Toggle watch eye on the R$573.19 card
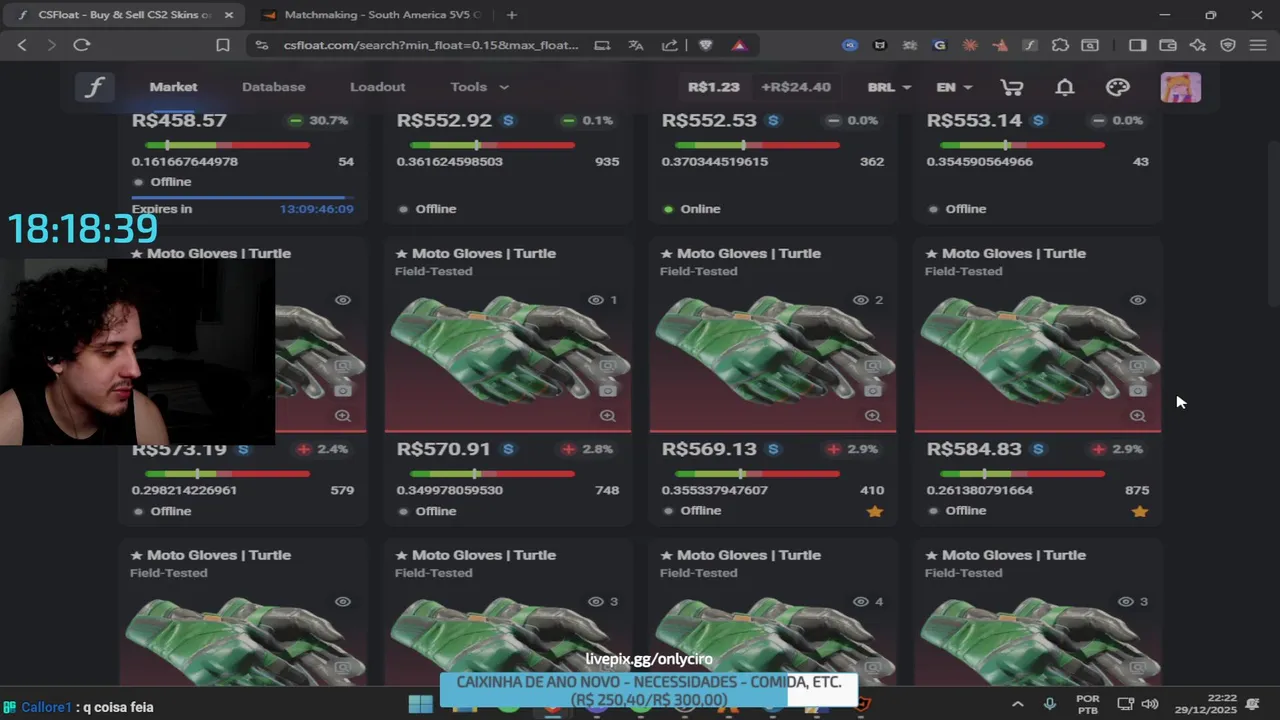The height and width of the screenshot is (720, 1280). [343, 300]
